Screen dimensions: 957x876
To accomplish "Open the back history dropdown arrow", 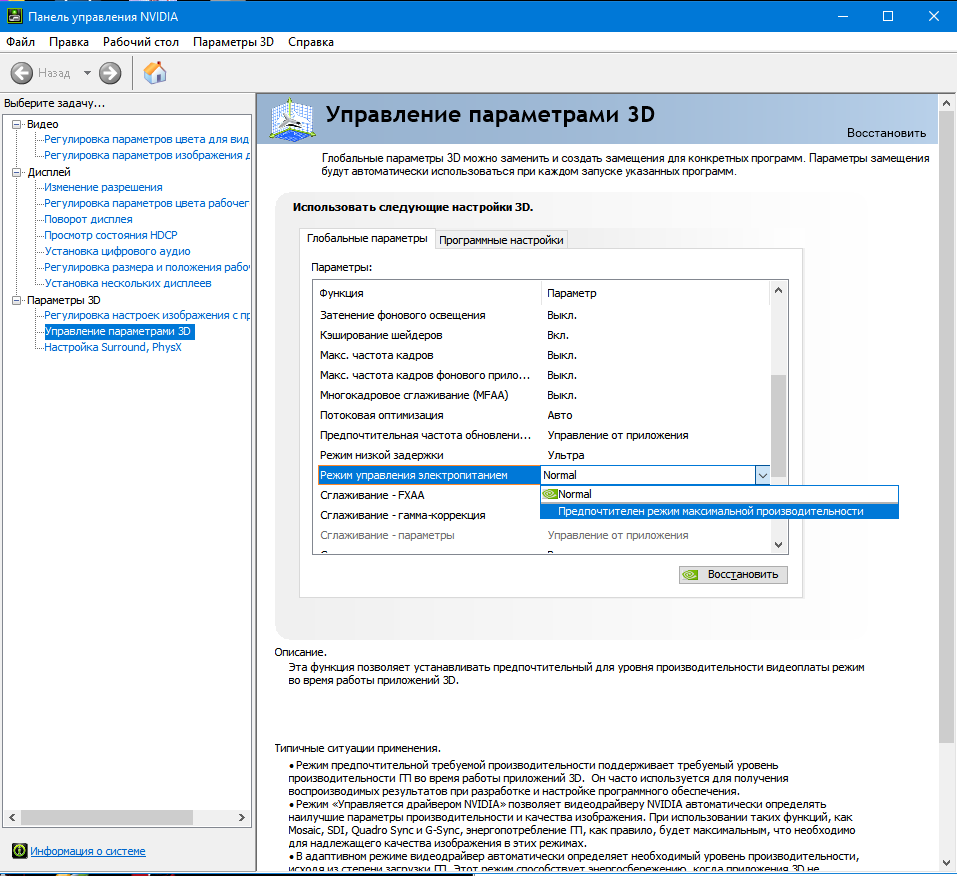I will click(x=87, y=73).
